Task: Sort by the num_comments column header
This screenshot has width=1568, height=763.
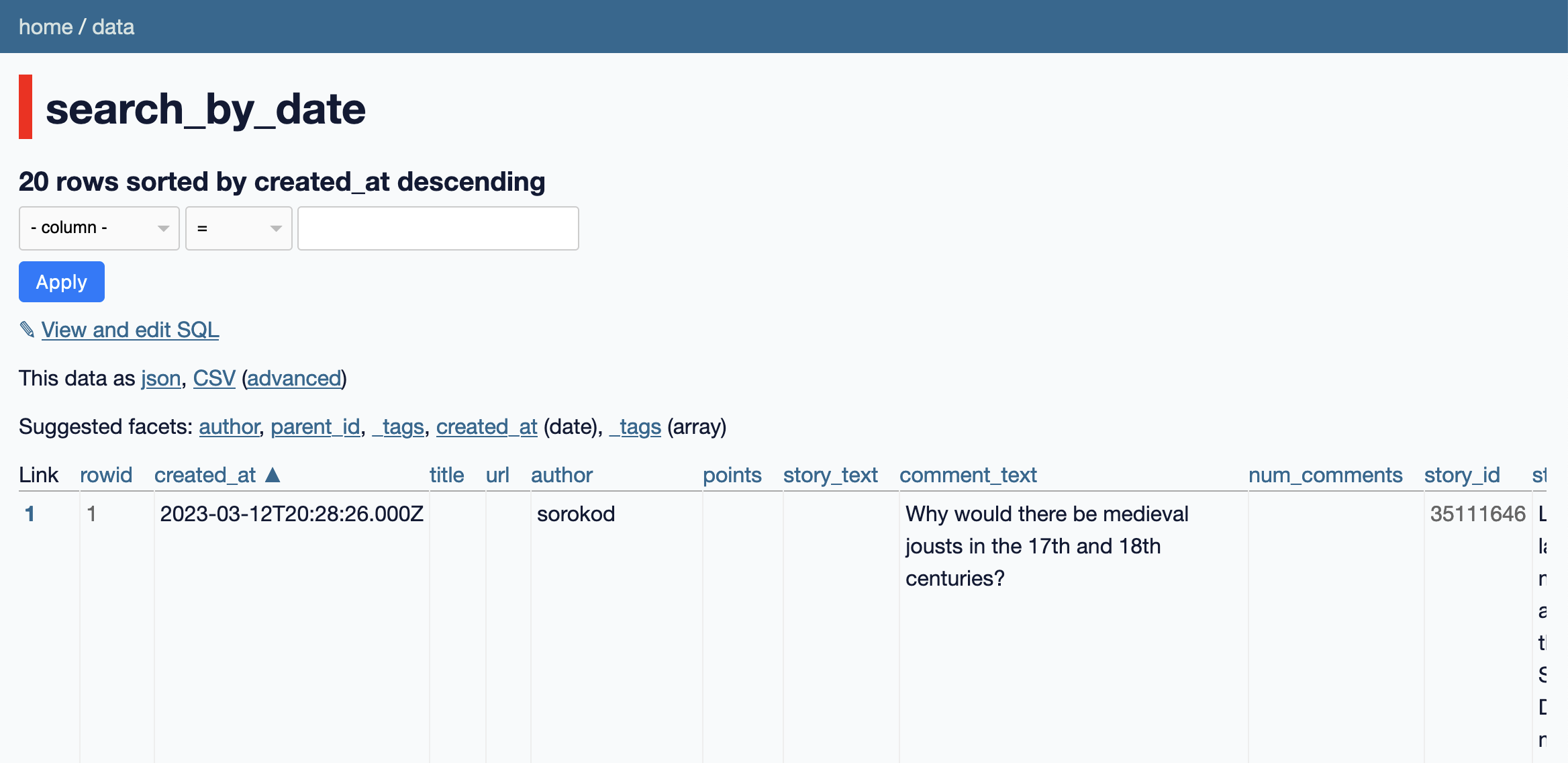Action: click(1325, 475)
